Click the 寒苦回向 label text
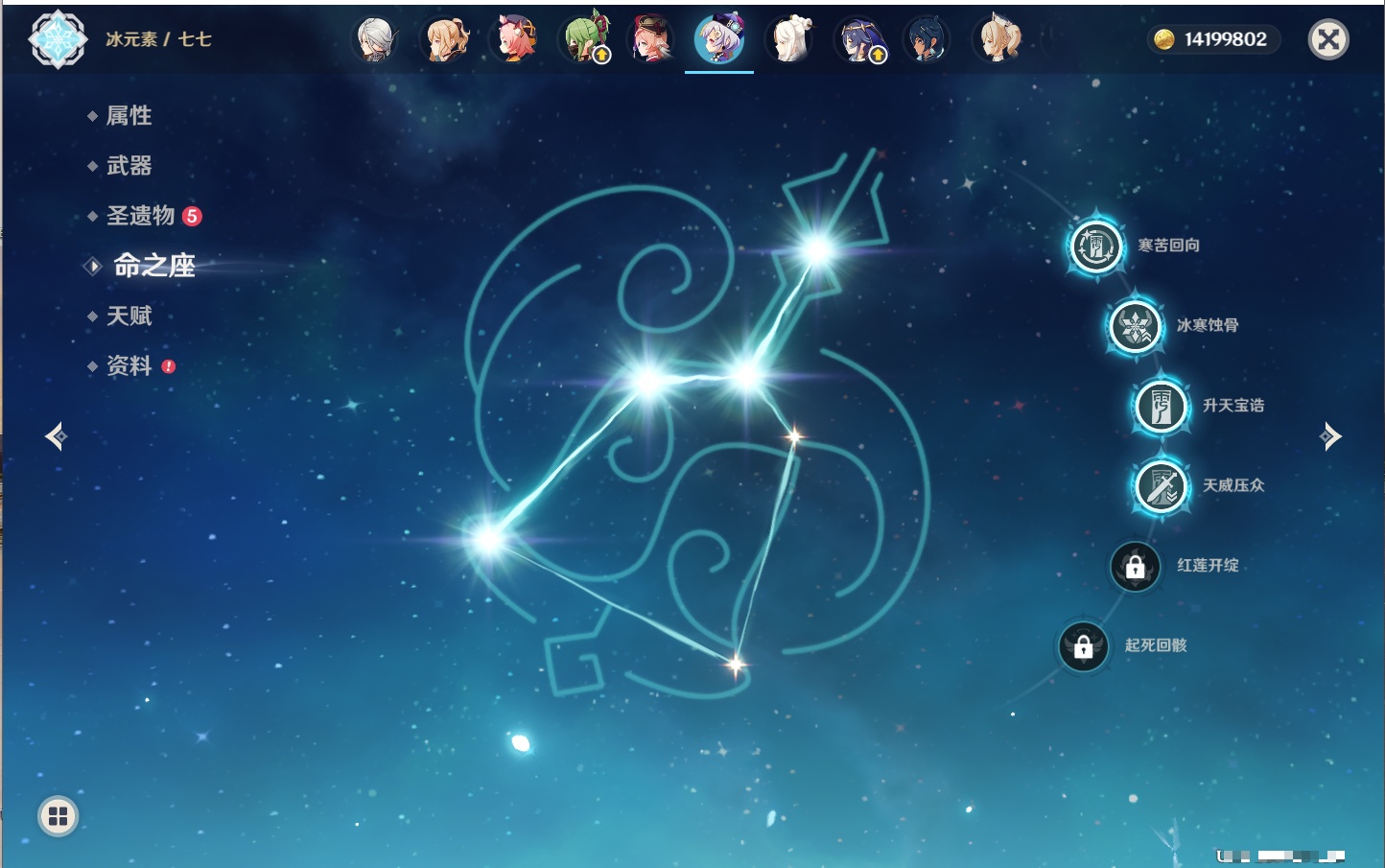 tap(1168, 246)
